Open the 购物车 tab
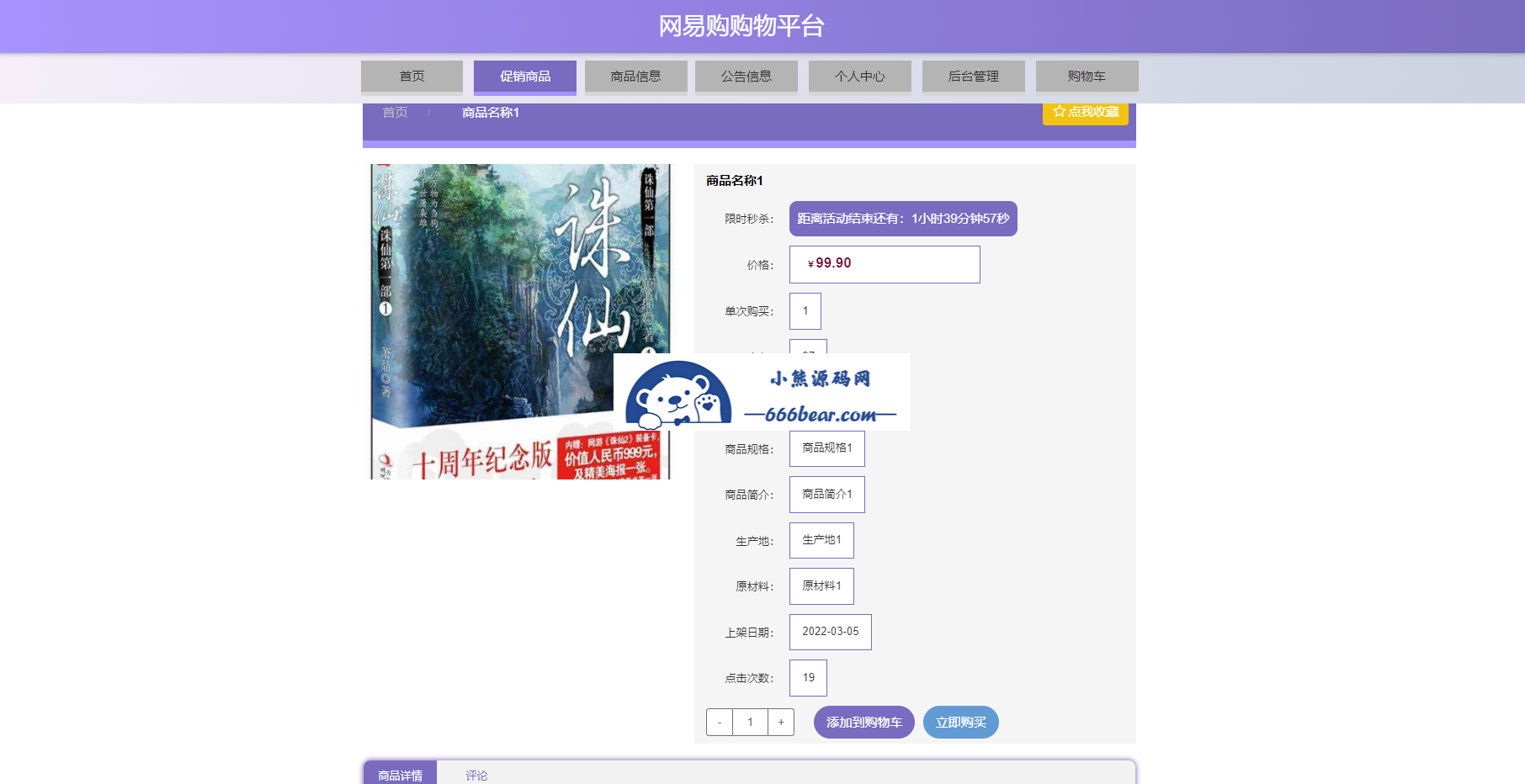 click(1087, 77)
